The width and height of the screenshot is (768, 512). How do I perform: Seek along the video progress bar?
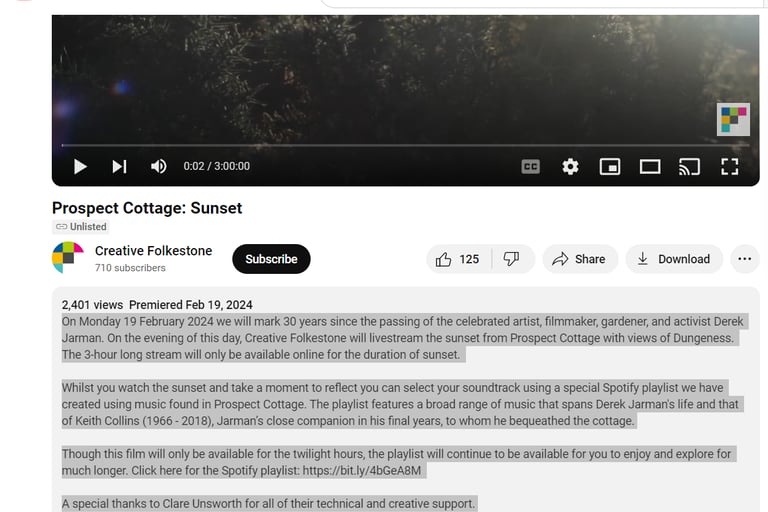[400, 146]
